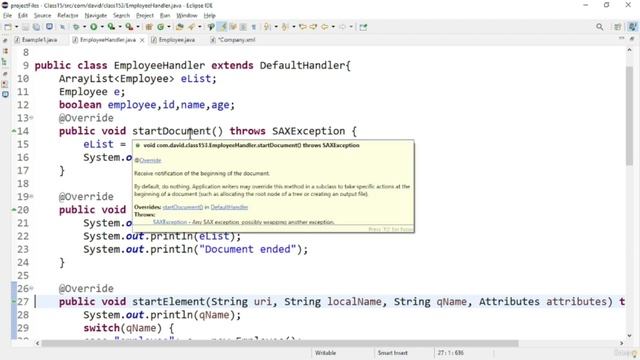The image size is (640, 360).
Task: Expand the Coverage dropdown arrow
Action: pos(119,27)
